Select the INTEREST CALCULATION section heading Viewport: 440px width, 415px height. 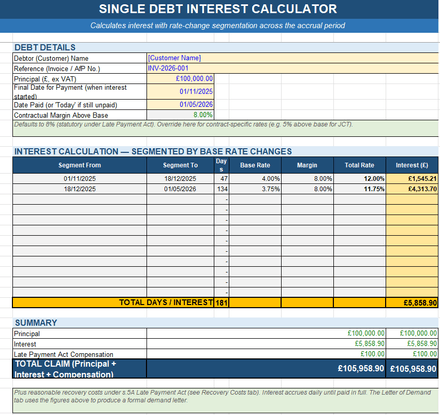point(153,151)
